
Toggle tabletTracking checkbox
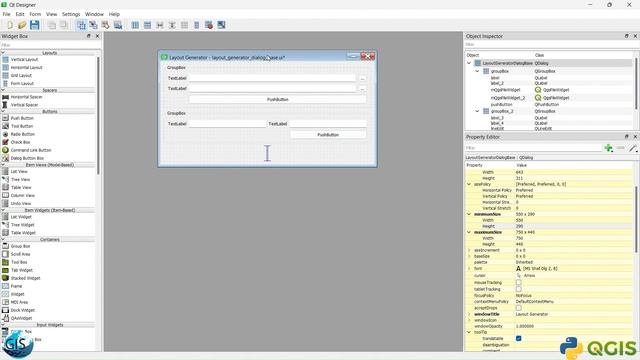[x=518, y=289]
